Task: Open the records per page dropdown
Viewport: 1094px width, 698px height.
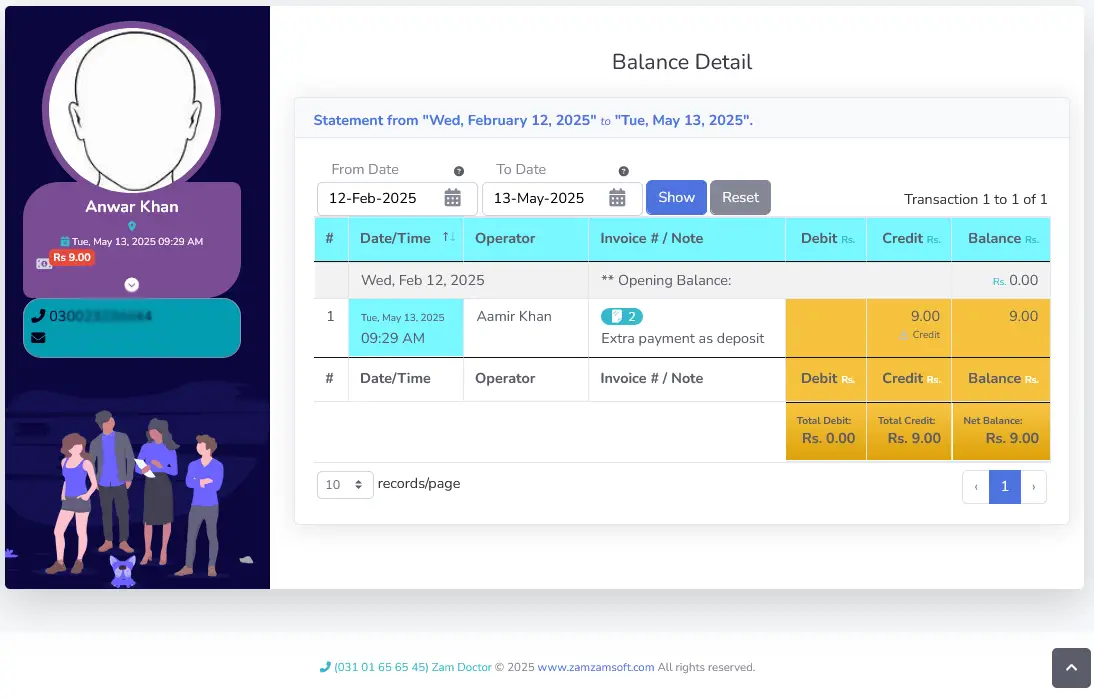Action: 345,485
